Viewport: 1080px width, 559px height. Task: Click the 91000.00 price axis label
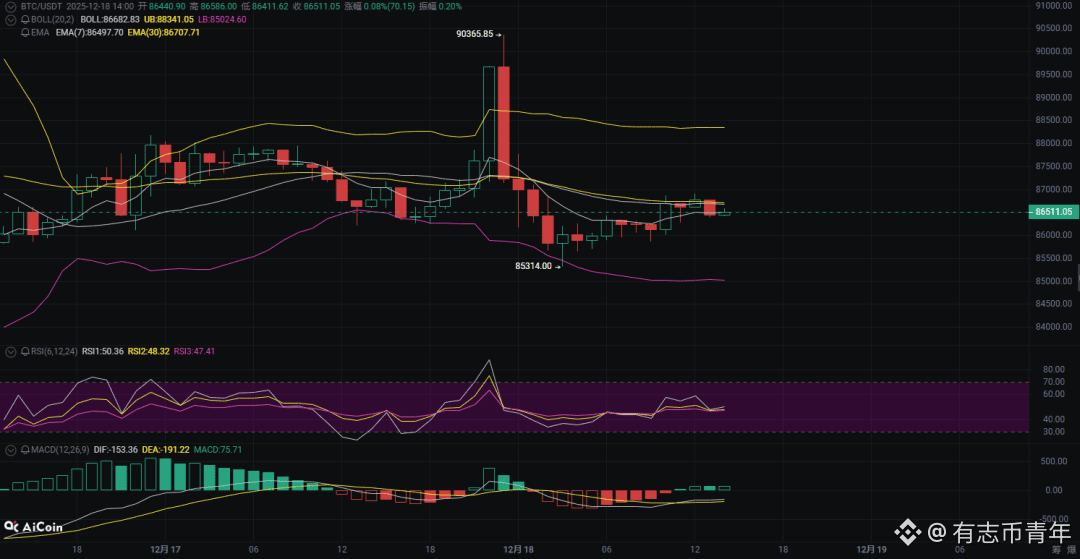(1055, 6)
